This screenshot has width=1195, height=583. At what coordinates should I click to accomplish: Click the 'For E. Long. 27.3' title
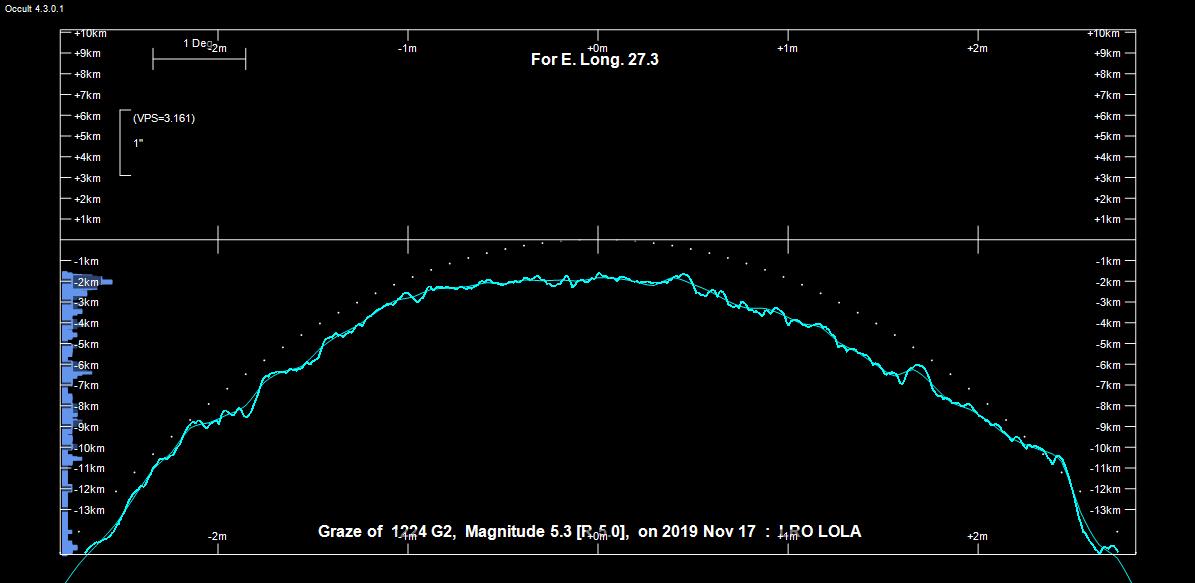point(594,60)
